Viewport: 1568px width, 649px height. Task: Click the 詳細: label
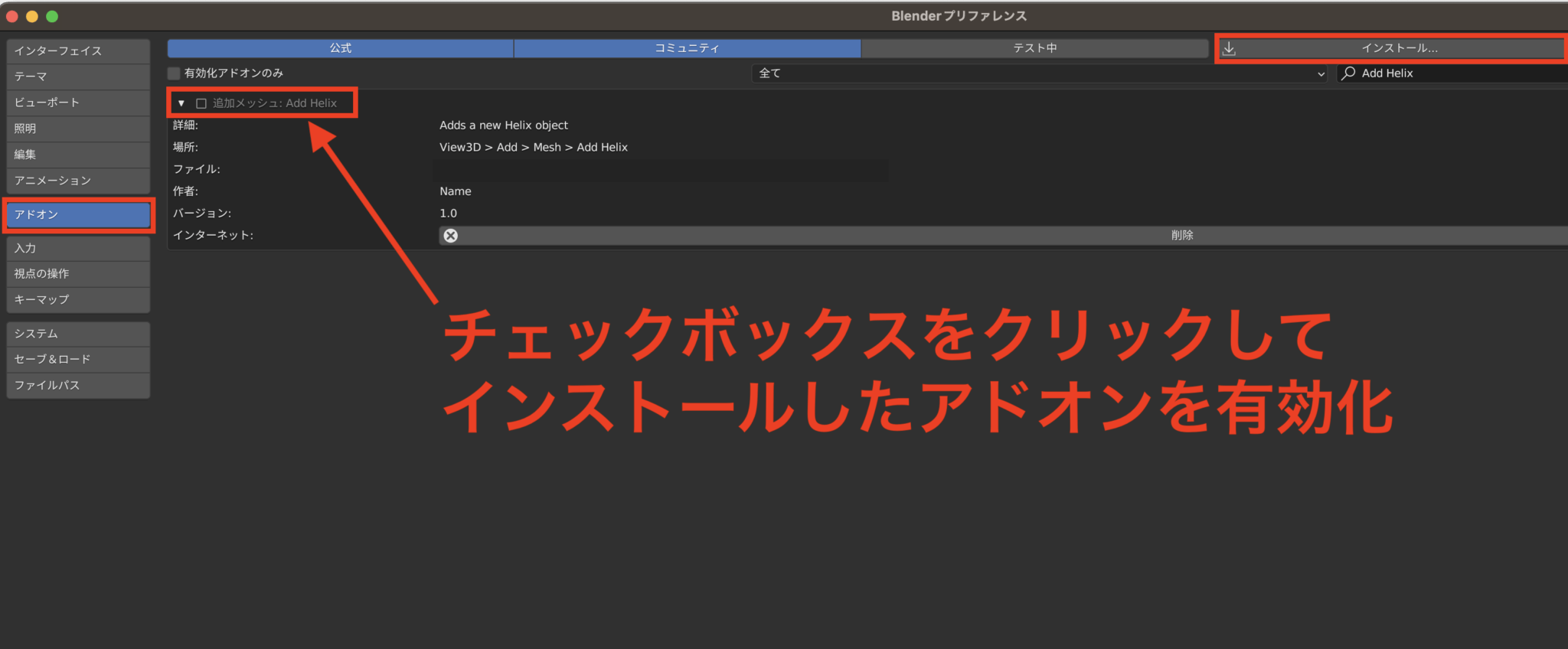[185, 126]
